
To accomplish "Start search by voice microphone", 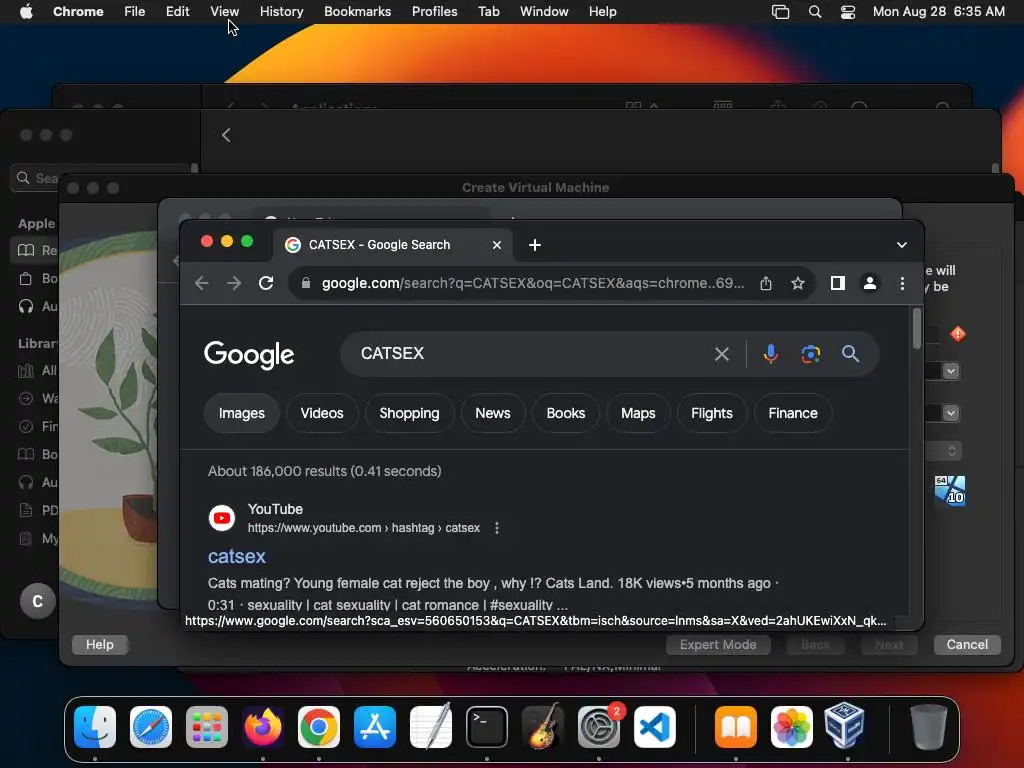I will (771, 354).
